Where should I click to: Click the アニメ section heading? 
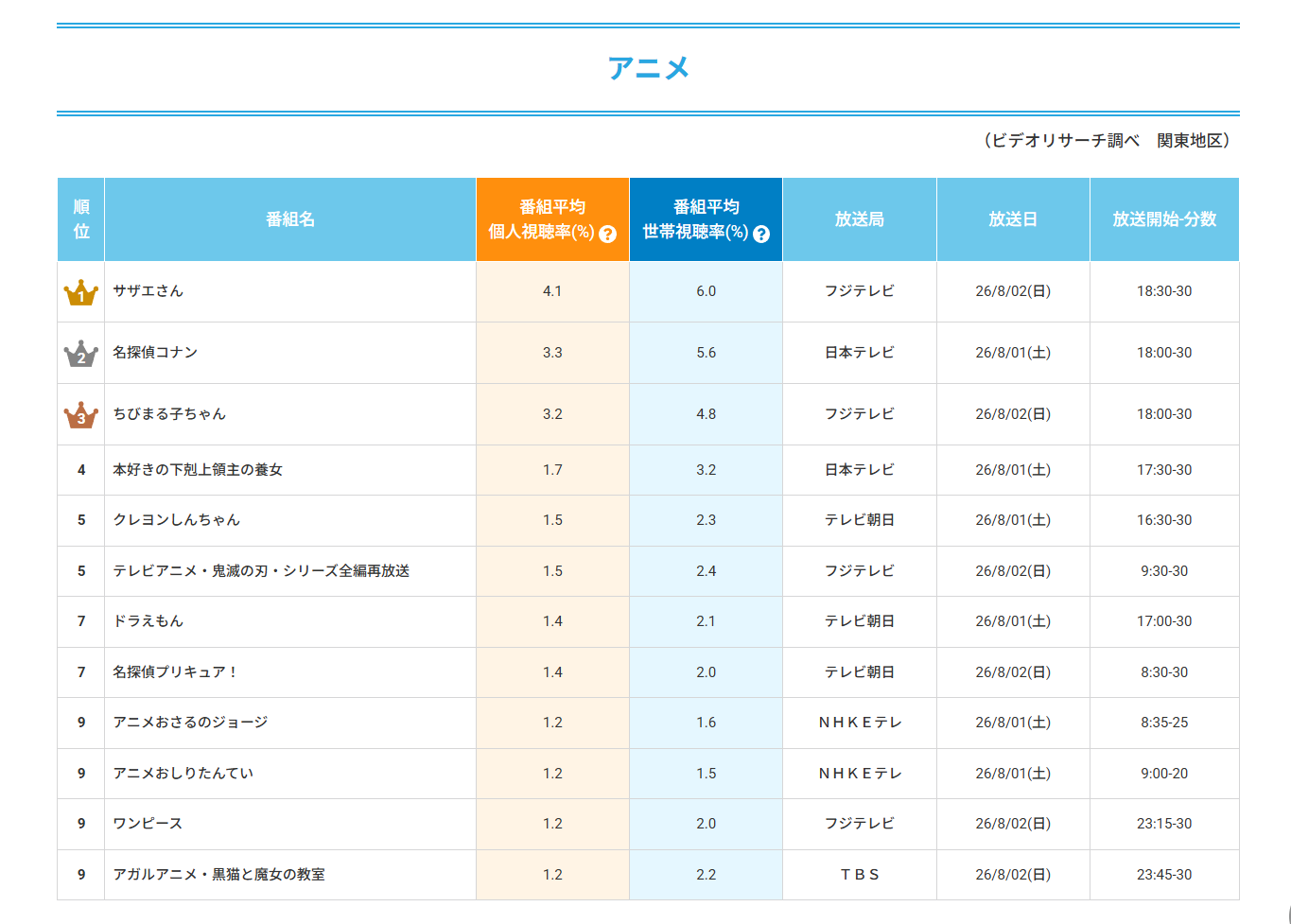click(649, 68)
